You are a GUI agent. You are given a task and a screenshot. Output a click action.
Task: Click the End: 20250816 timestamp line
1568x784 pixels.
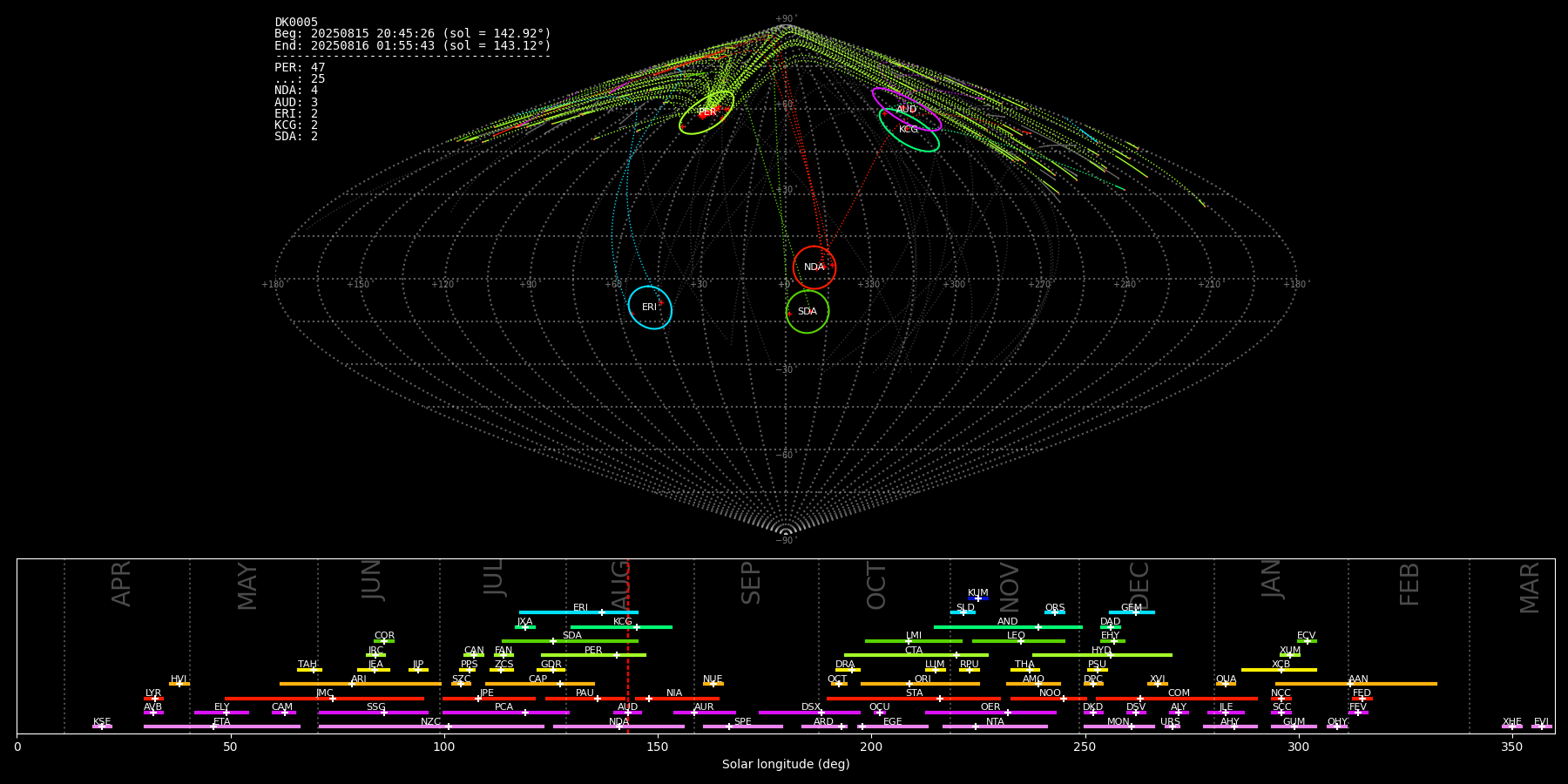[413, 45]
